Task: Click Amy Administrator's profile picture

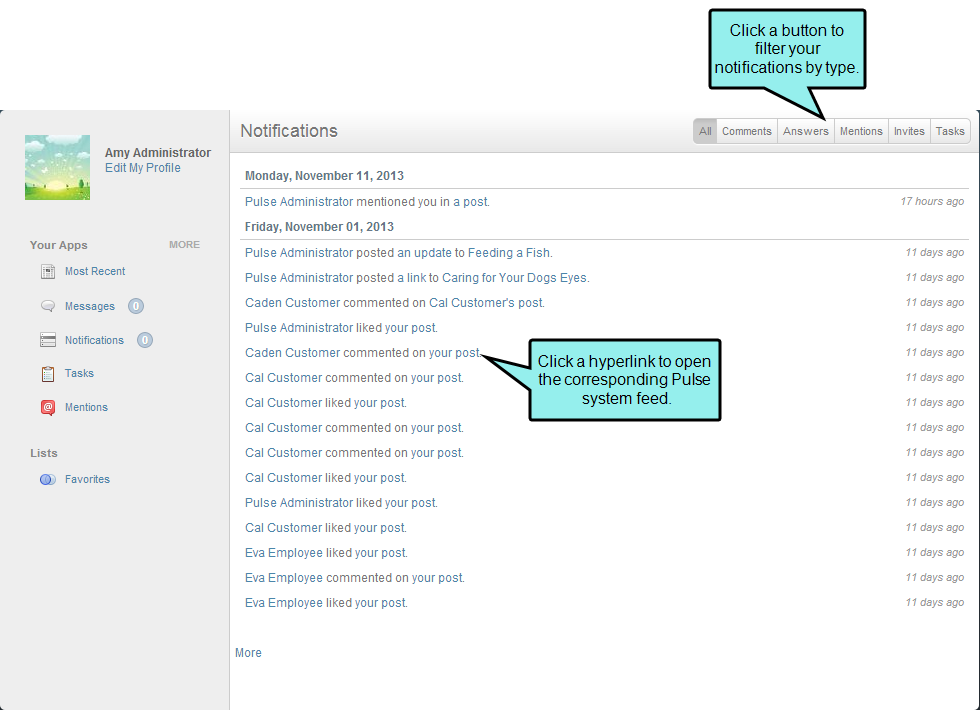Action: coord(58,168)
